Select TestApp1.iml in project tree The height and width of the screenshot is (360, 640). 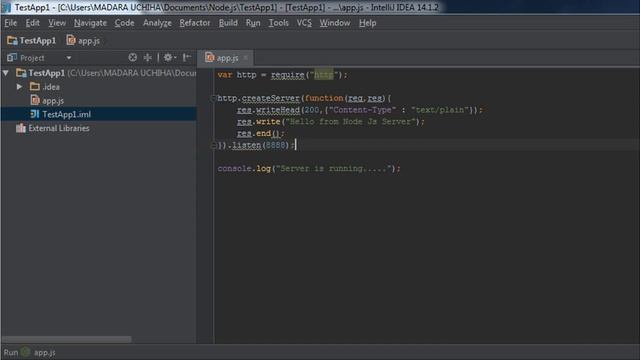[x=98, y=114]
